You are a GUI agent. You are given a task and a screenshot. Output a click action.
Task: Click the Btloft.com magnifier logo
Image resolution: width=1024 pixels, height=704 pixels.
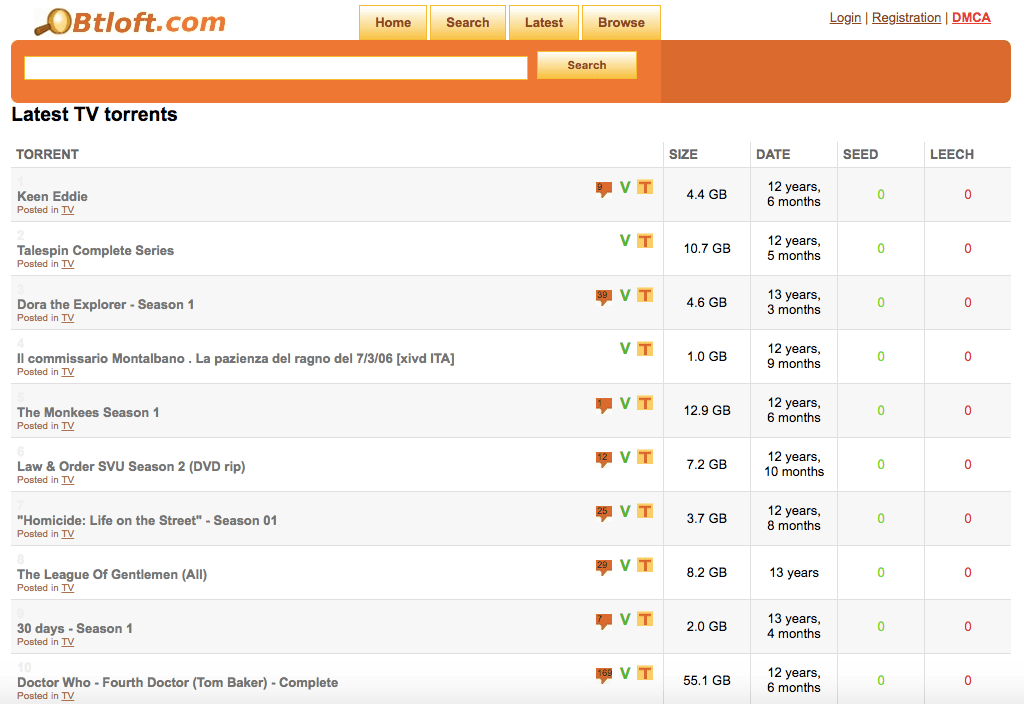pyautogui.click(x=130, y=22)
